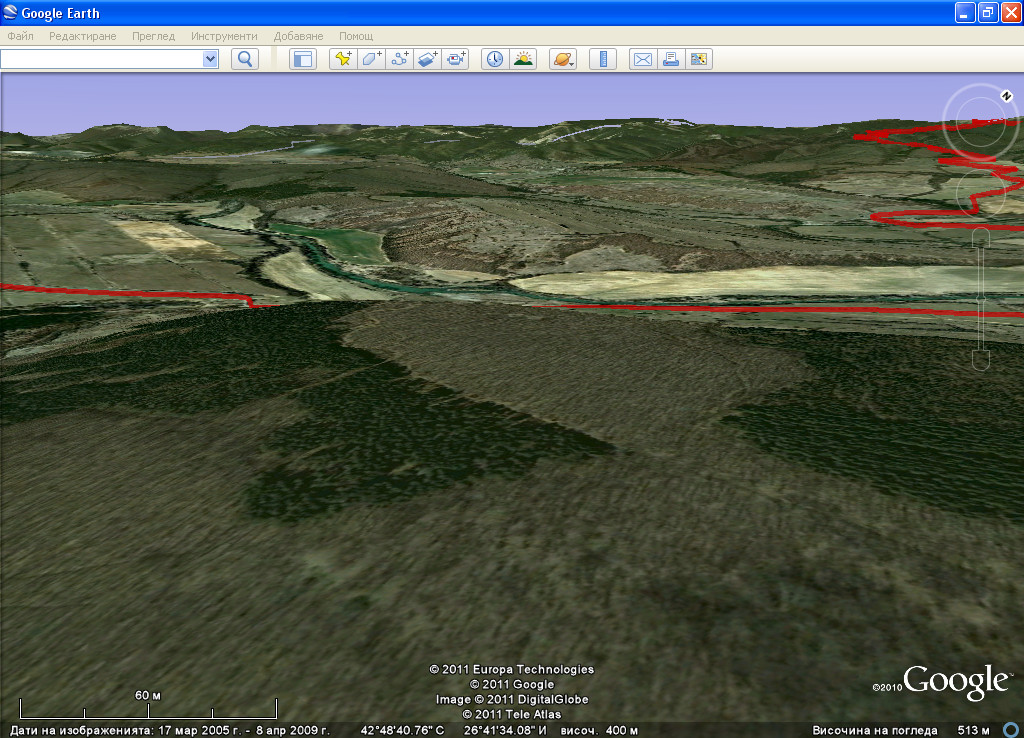This screenshot has width=1024, height=738.
Task: Click the move joystick control
Action: click(980, 194)
